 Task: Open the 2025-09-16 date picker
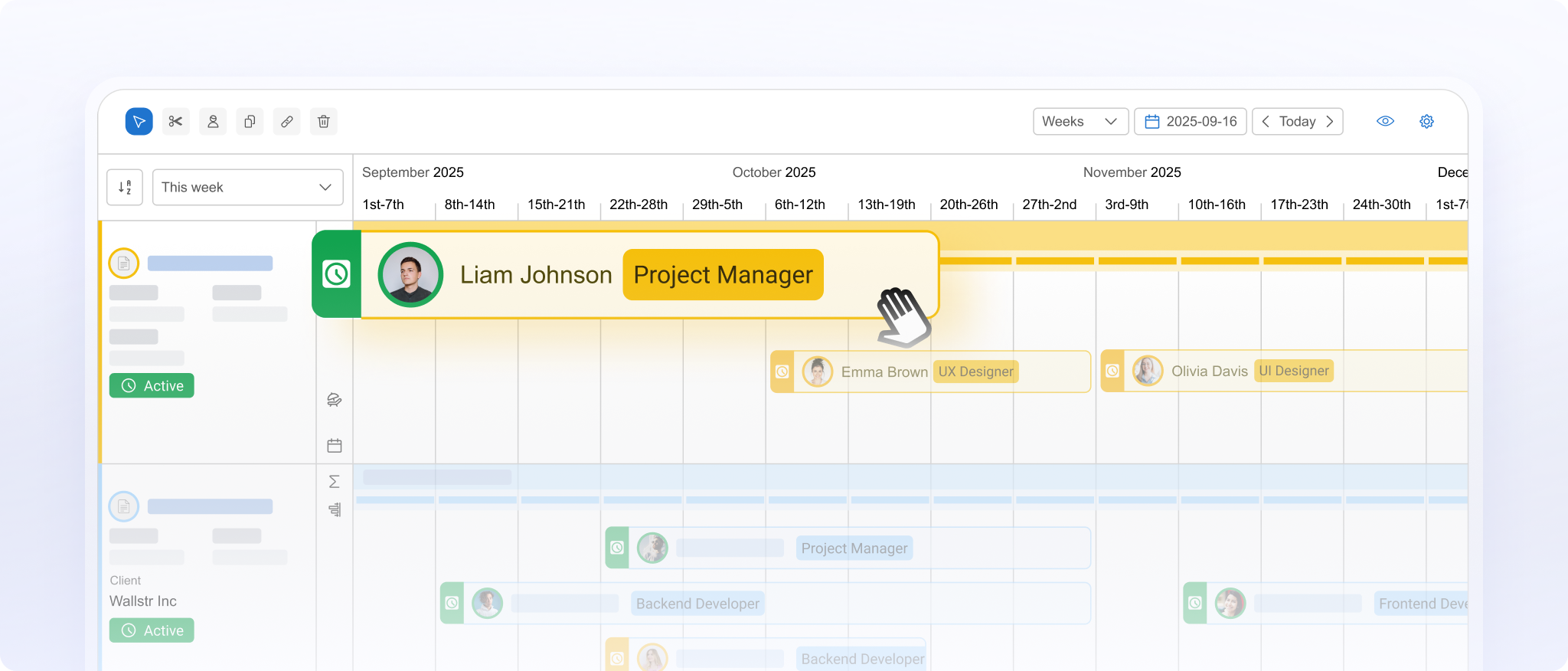point(1191,122)
